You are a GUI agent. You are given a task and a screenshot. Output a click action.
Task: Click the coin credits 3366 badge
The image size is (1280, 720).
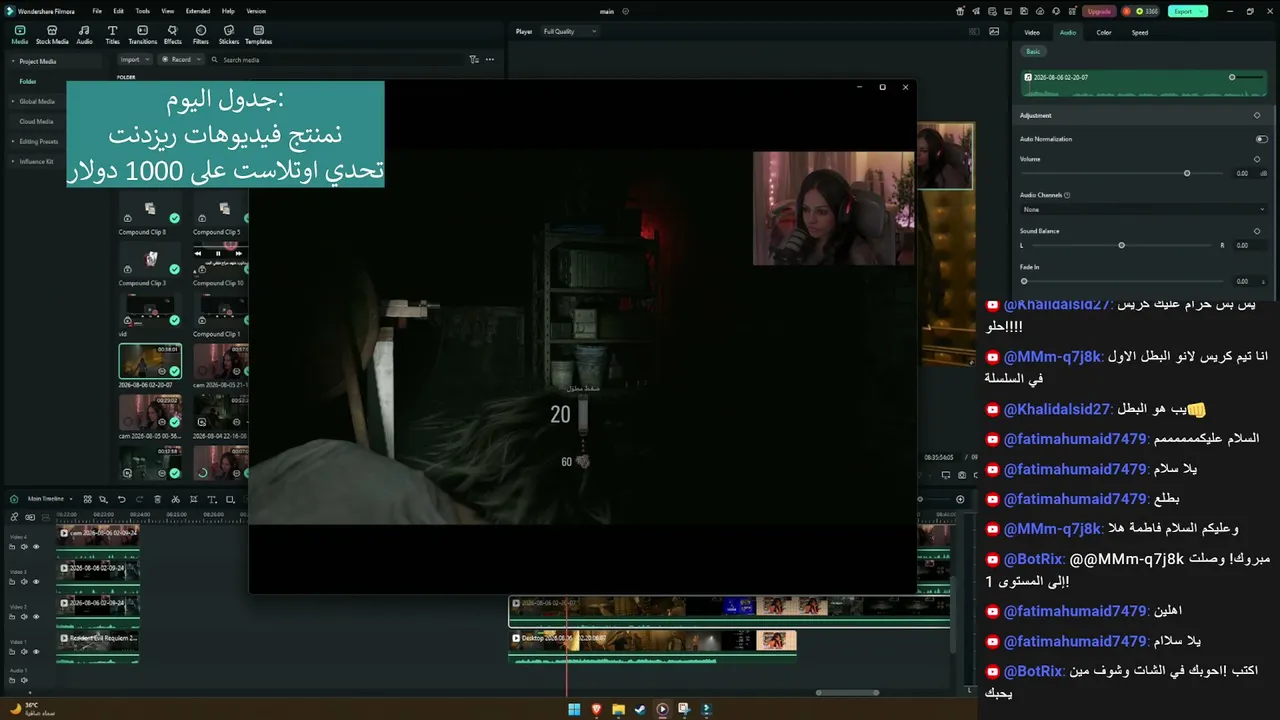1140,11
